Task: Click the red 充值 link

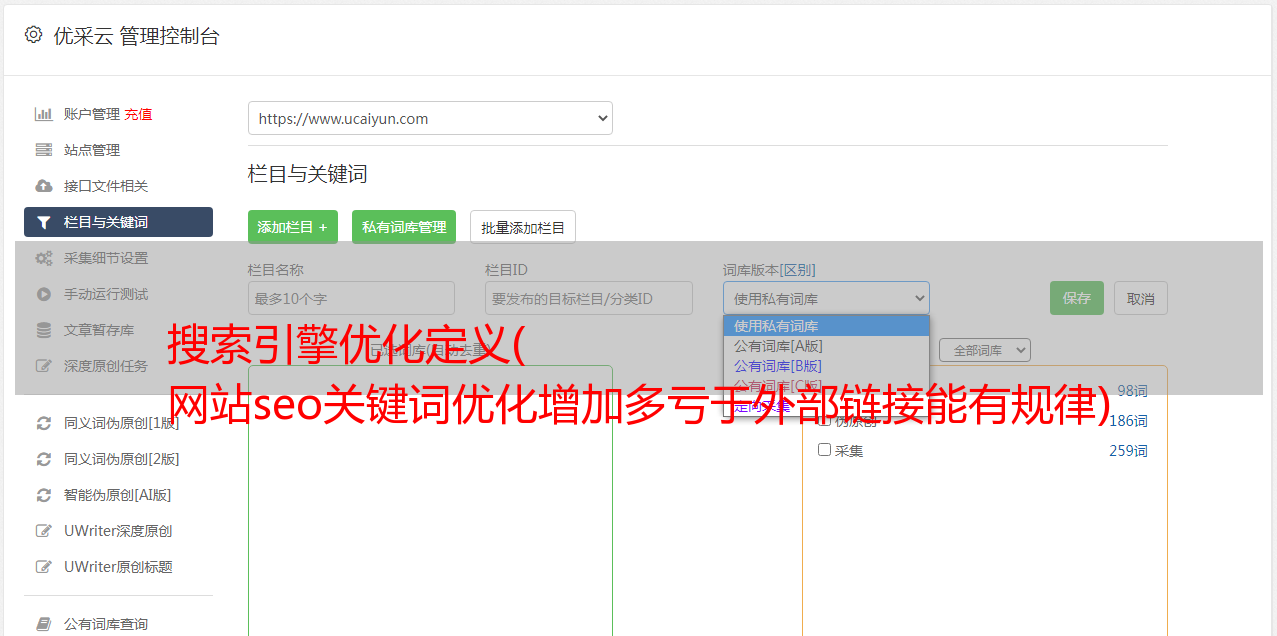Action: click(138, 114)
